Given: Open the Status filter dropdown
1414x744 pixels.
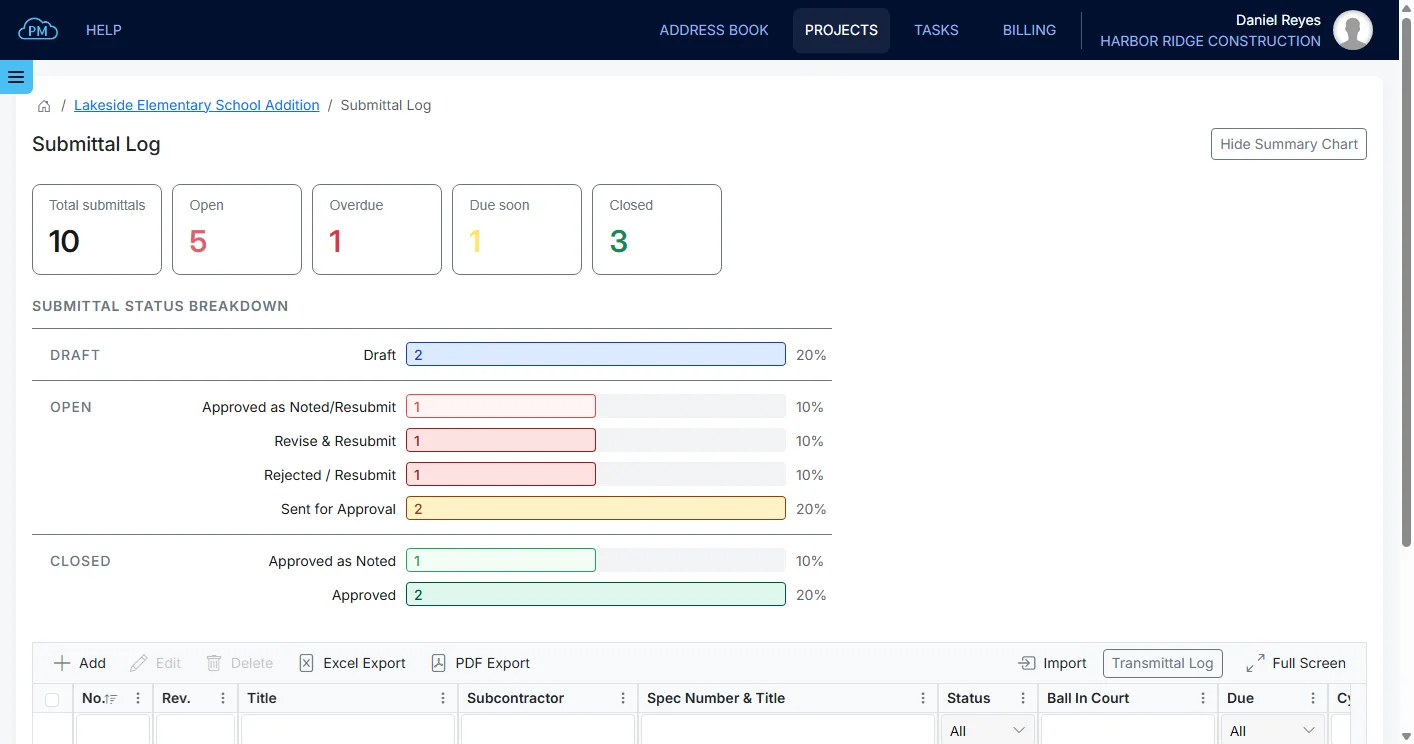Looking at the screenshot, I should tap(988, 730).
